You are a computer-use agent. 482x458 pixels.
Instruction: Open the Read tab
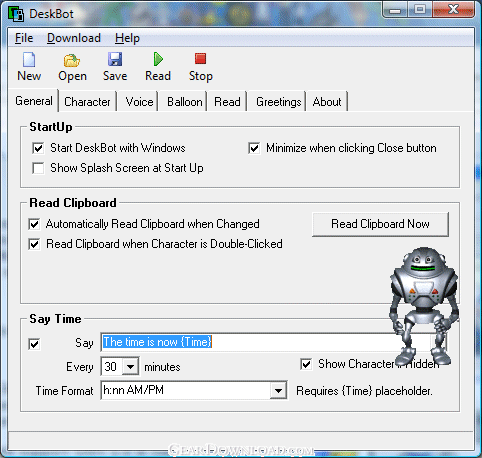[227, 102]
